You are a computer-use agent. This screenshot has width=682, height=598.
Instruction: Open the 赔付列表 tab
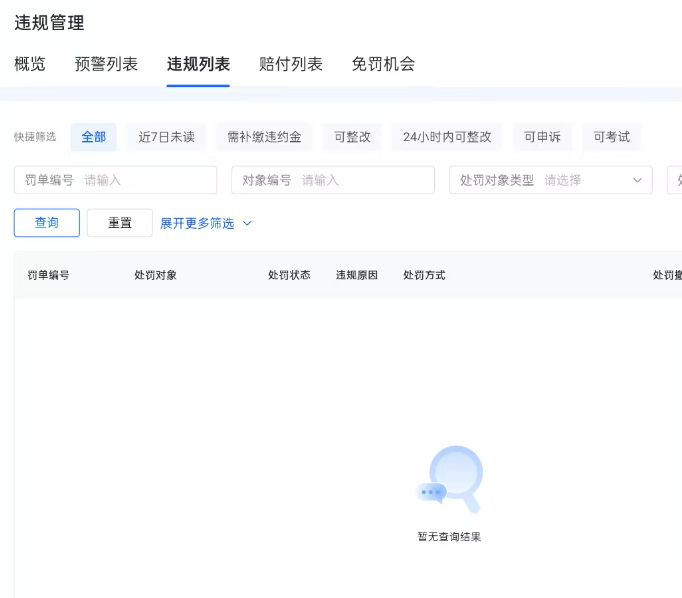[x=291, y=64]
